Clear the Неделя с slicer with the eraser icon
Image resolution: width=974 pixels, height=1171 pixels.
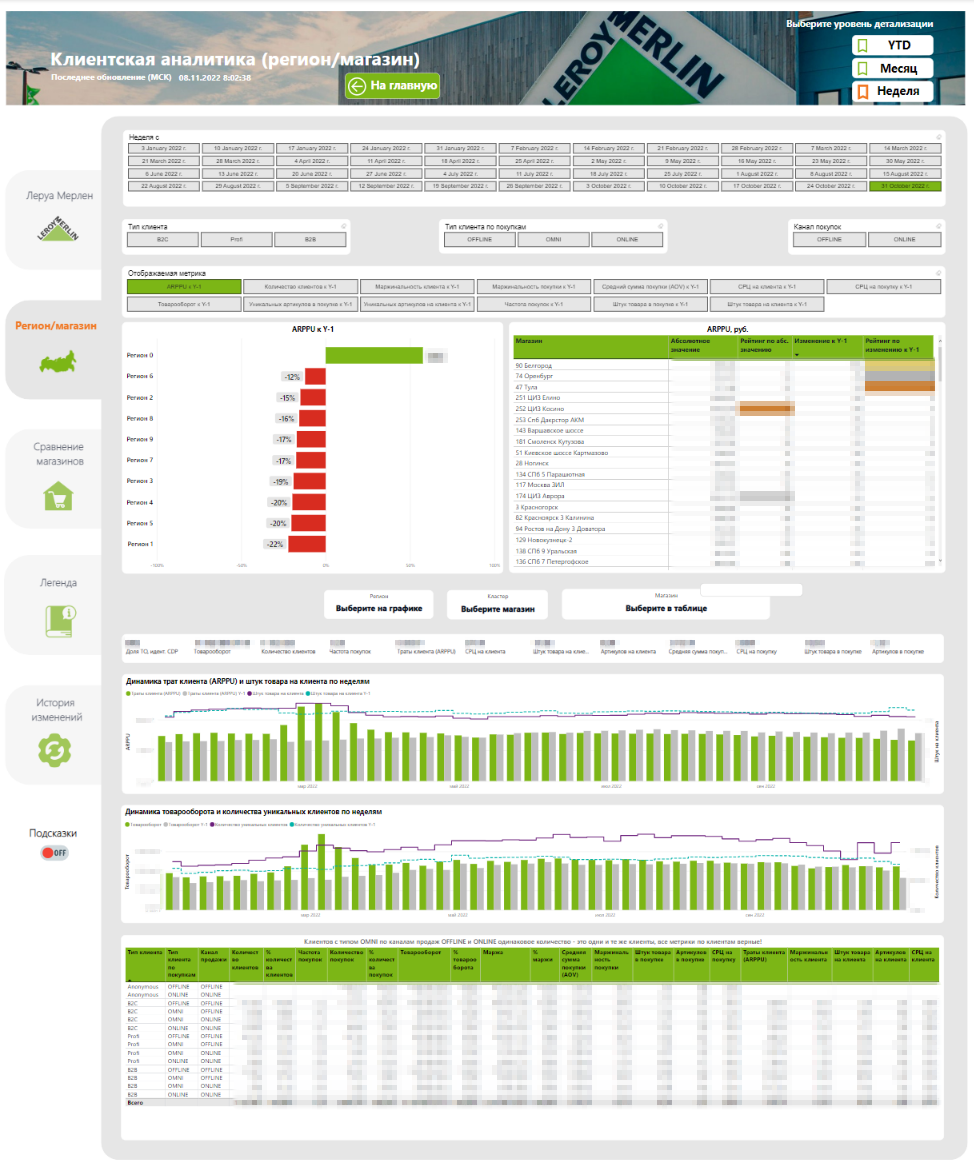click(x=939, y=137)
